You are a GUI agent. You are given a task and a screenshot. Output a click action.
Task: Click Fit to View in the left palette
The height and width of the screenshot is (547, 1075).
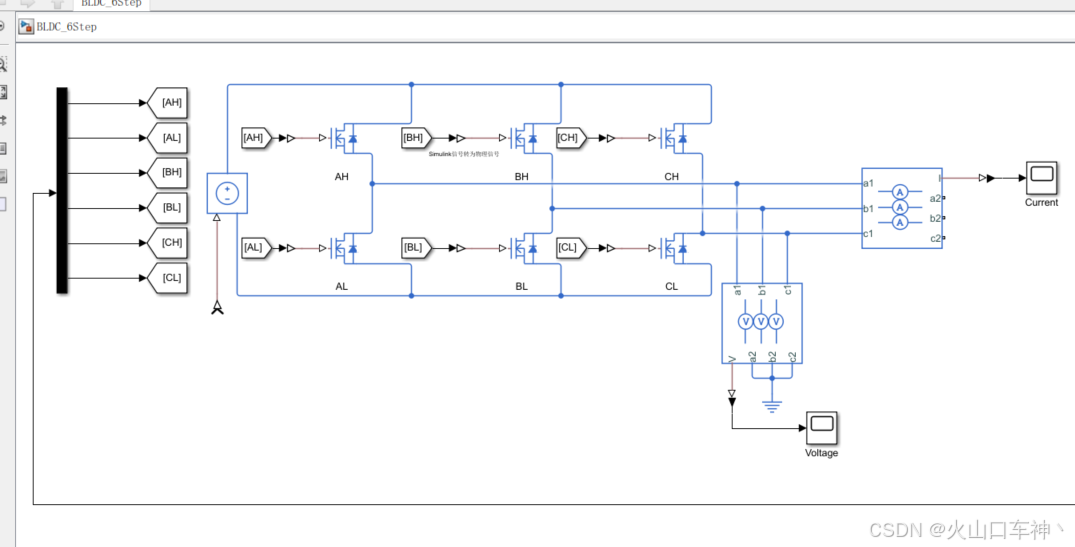tap(3, 93)
